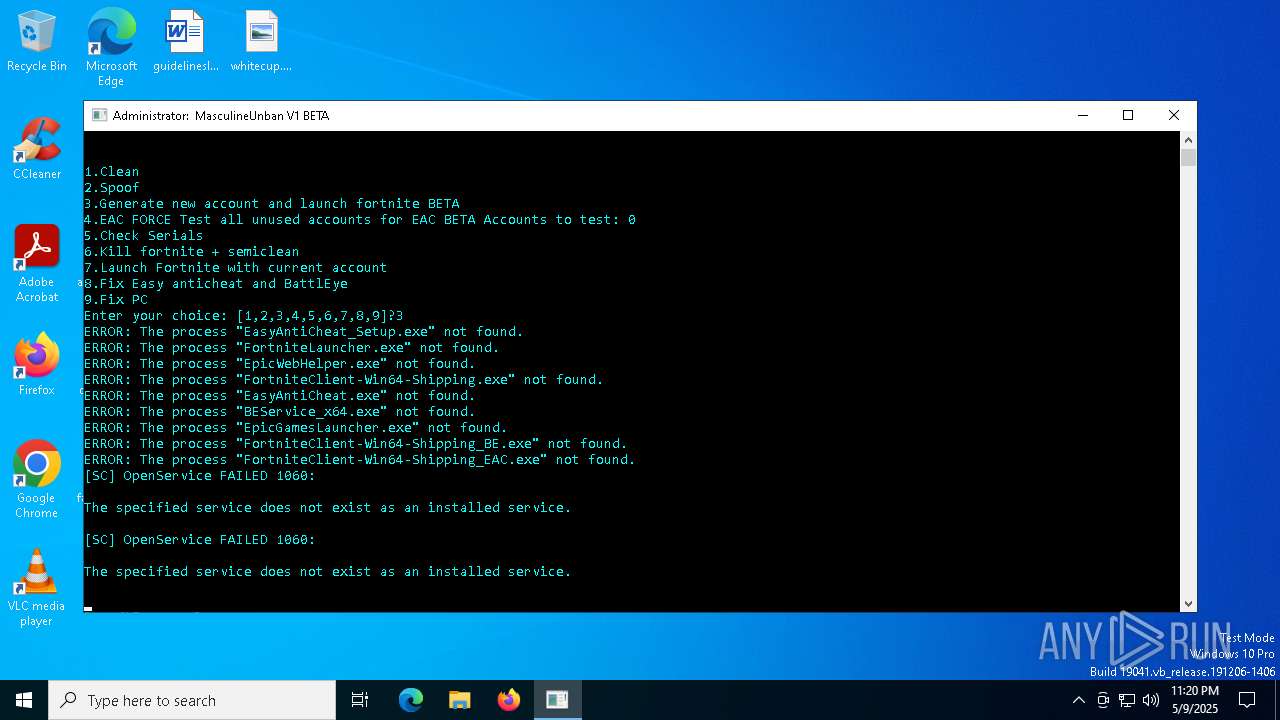1280x720 pixels.
Task: Click the Task View taskbar button
Action: click(360, 700)
